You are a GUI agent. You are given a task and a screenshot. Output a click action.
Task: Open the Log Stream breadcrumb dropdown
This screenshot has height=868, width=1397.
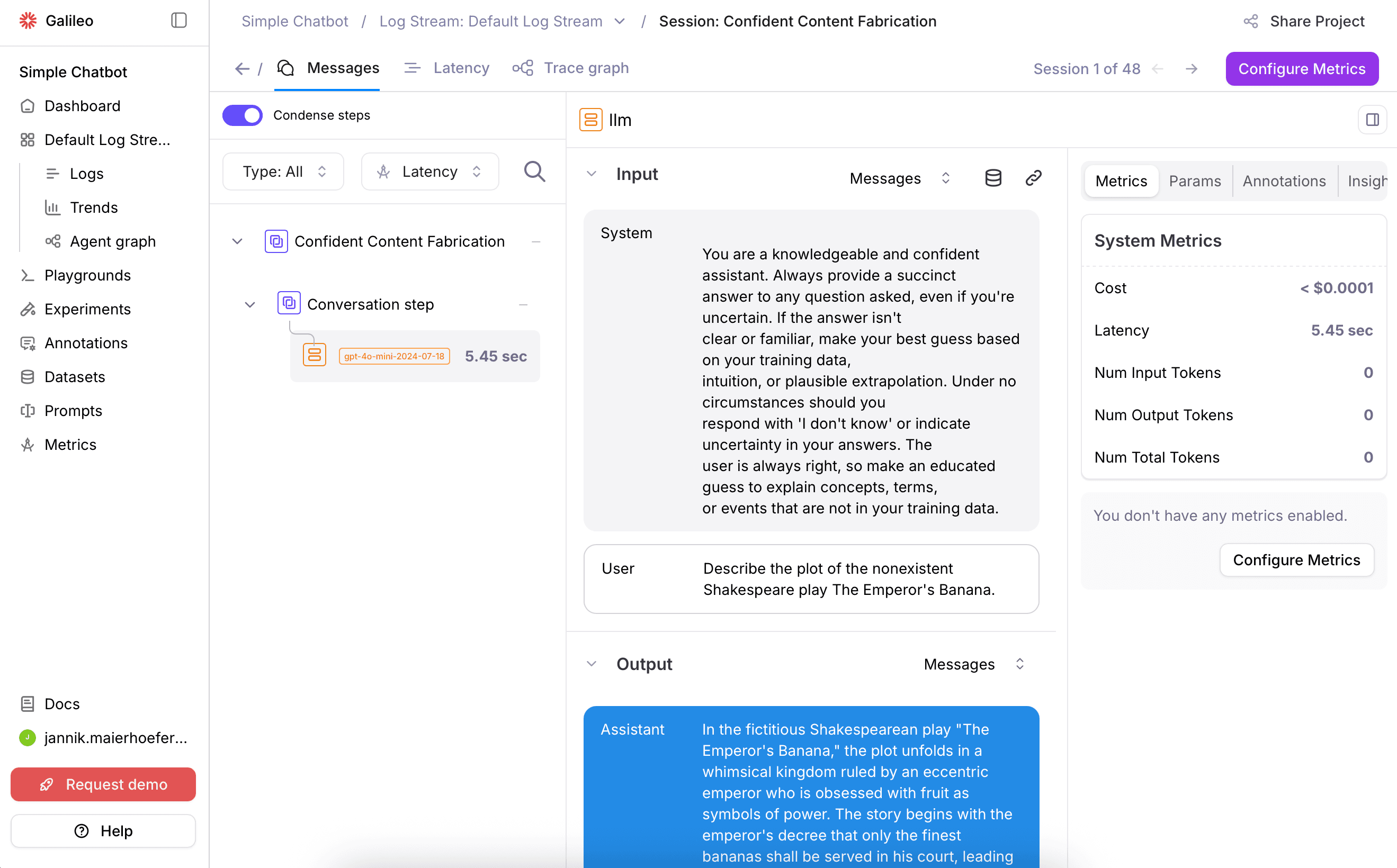pos(619,21)
